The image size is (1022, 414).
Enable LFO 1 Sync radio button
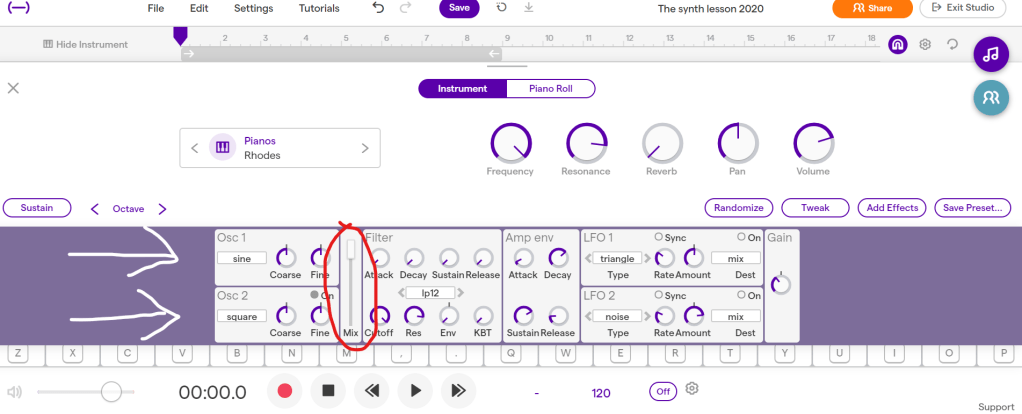click(658, 237)
